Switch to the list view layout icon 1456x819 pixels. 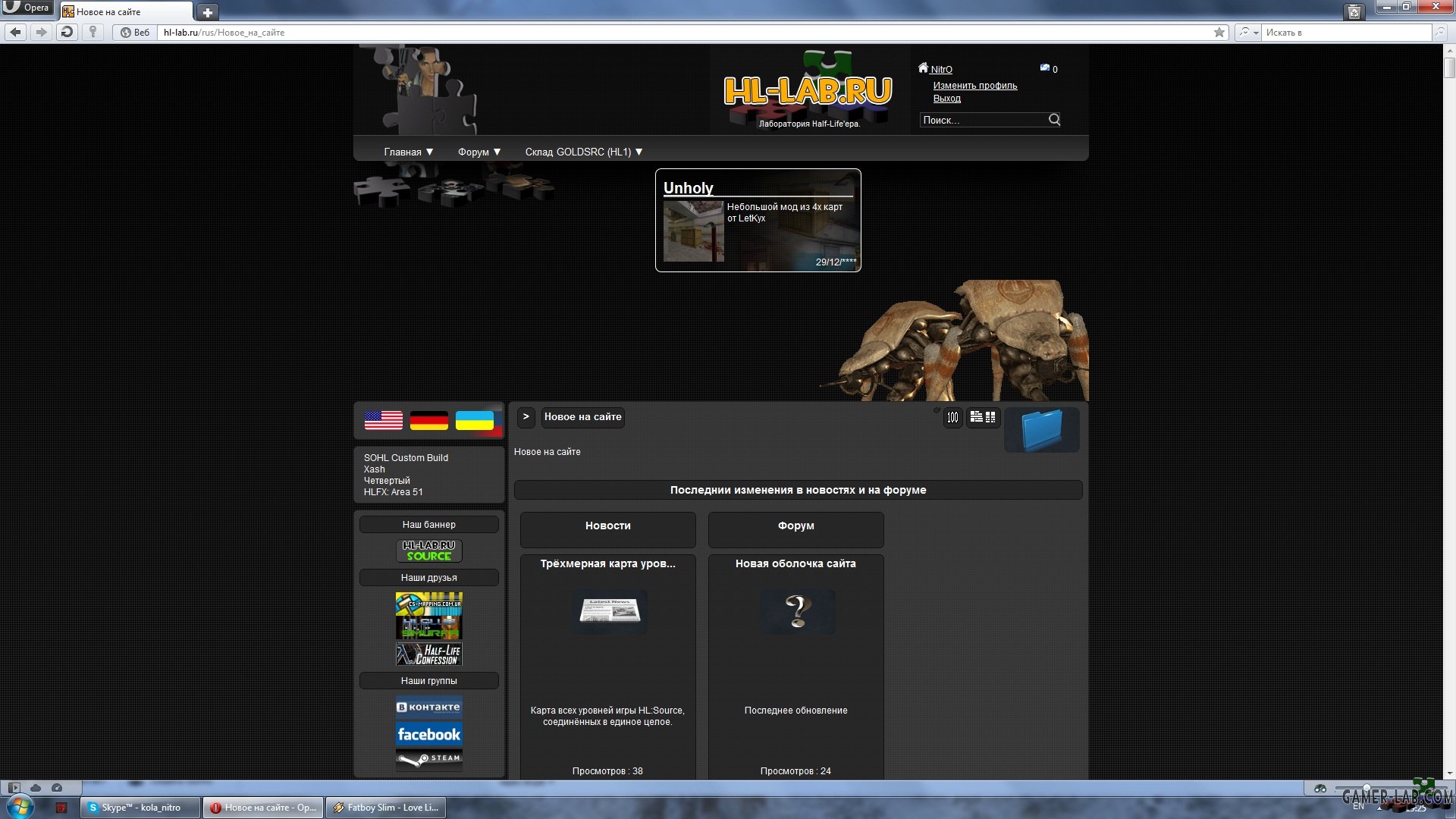(977, 417)
